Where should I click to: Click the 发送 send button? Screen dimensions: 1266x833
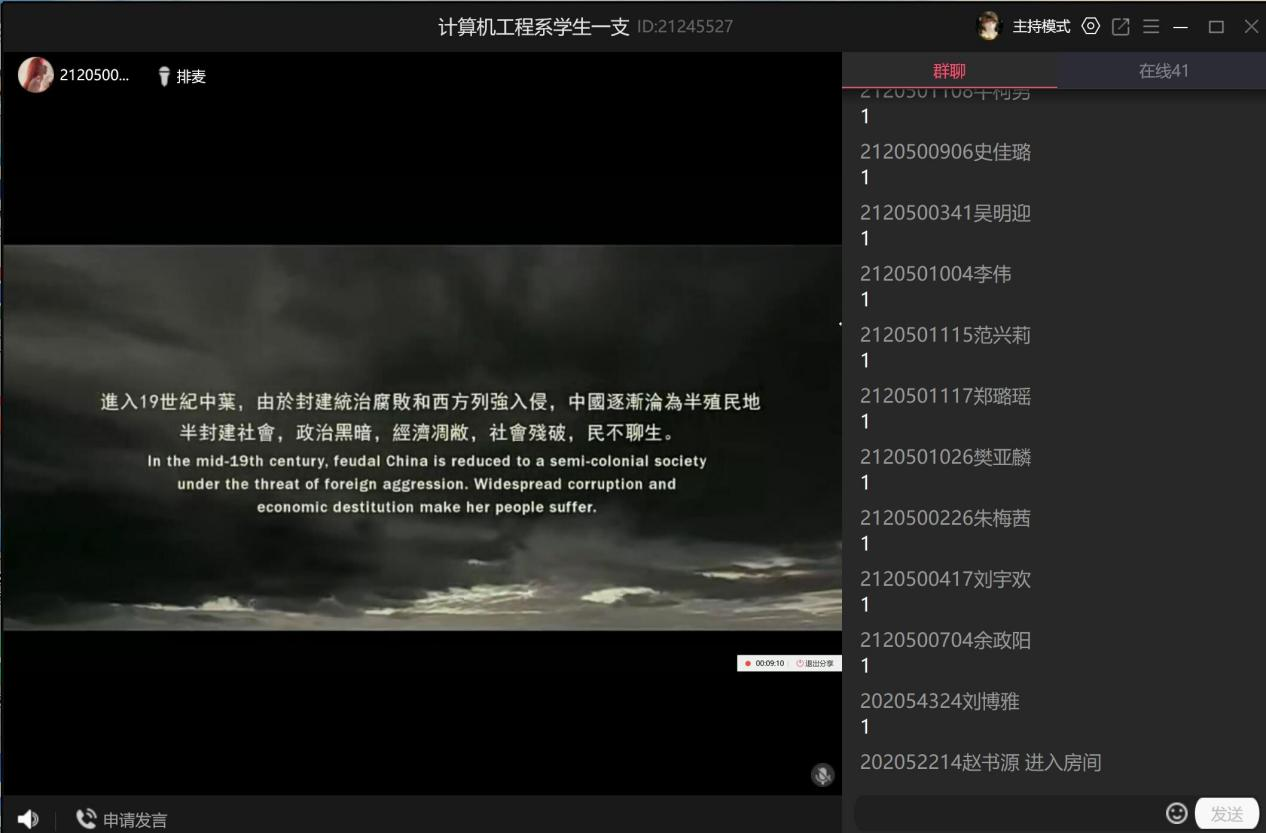(x=1227, y=814)
